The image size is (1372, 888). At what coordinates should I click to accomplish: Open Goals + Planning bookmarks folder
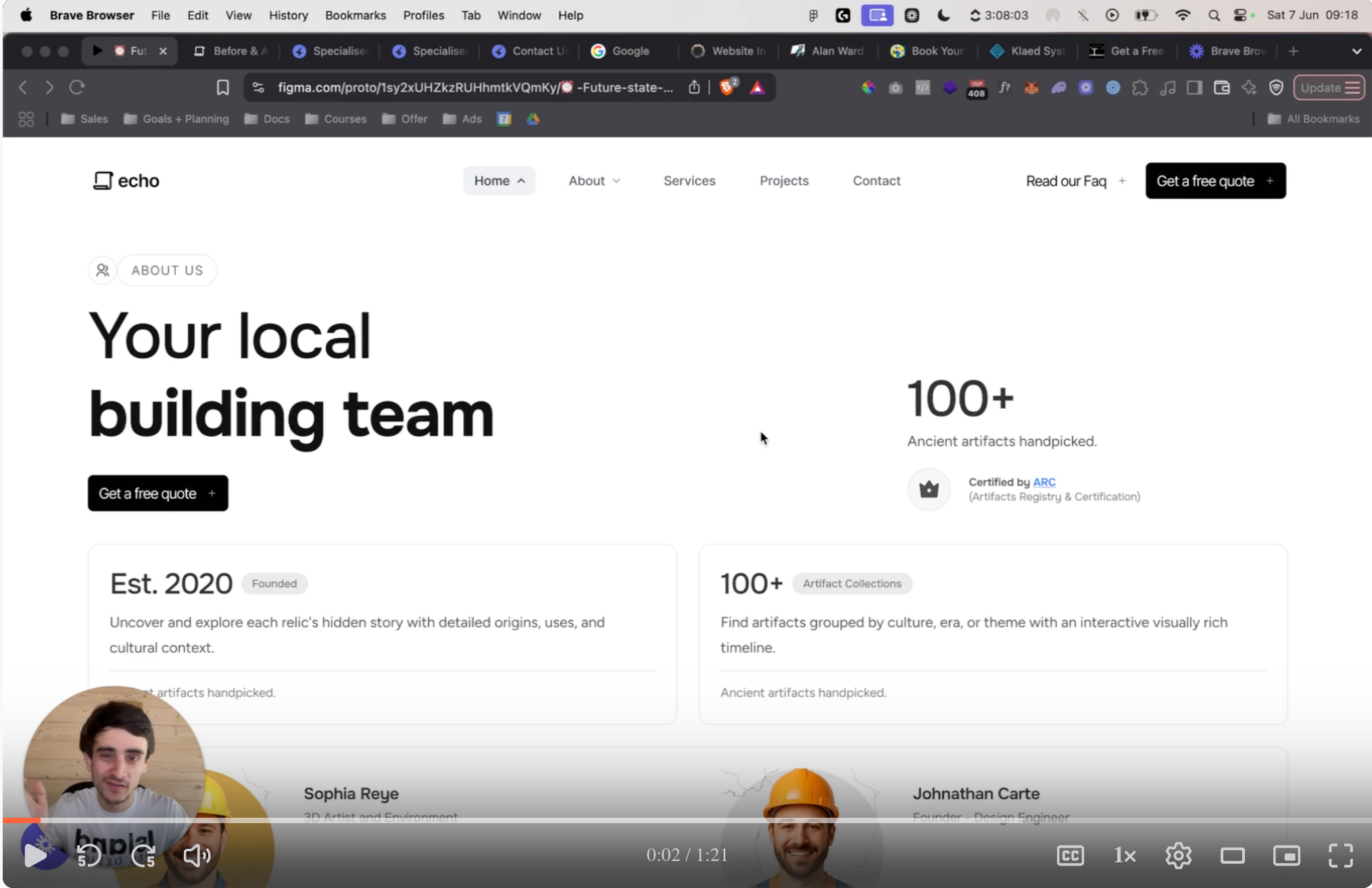176,119
